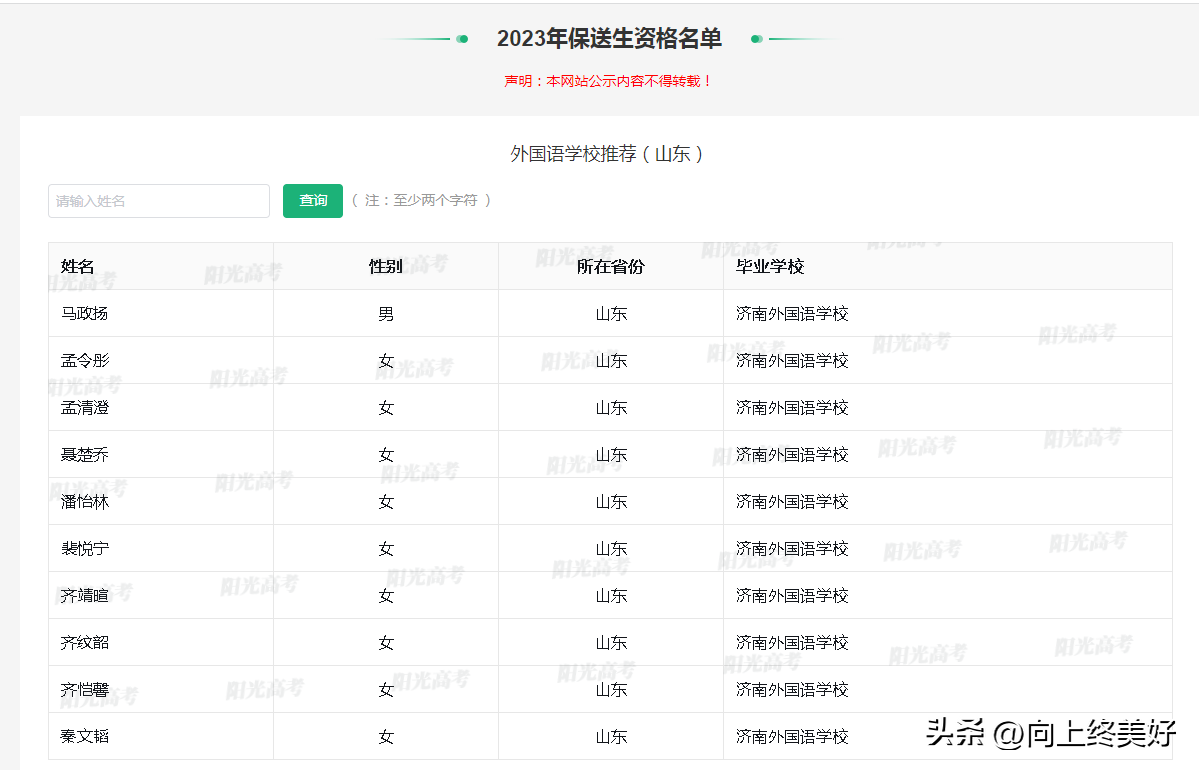The width and height of the screenshot is (1199, 770).
Task: Click the 2023年保送生资格名单 page title
Action: (x=609, y=39)
